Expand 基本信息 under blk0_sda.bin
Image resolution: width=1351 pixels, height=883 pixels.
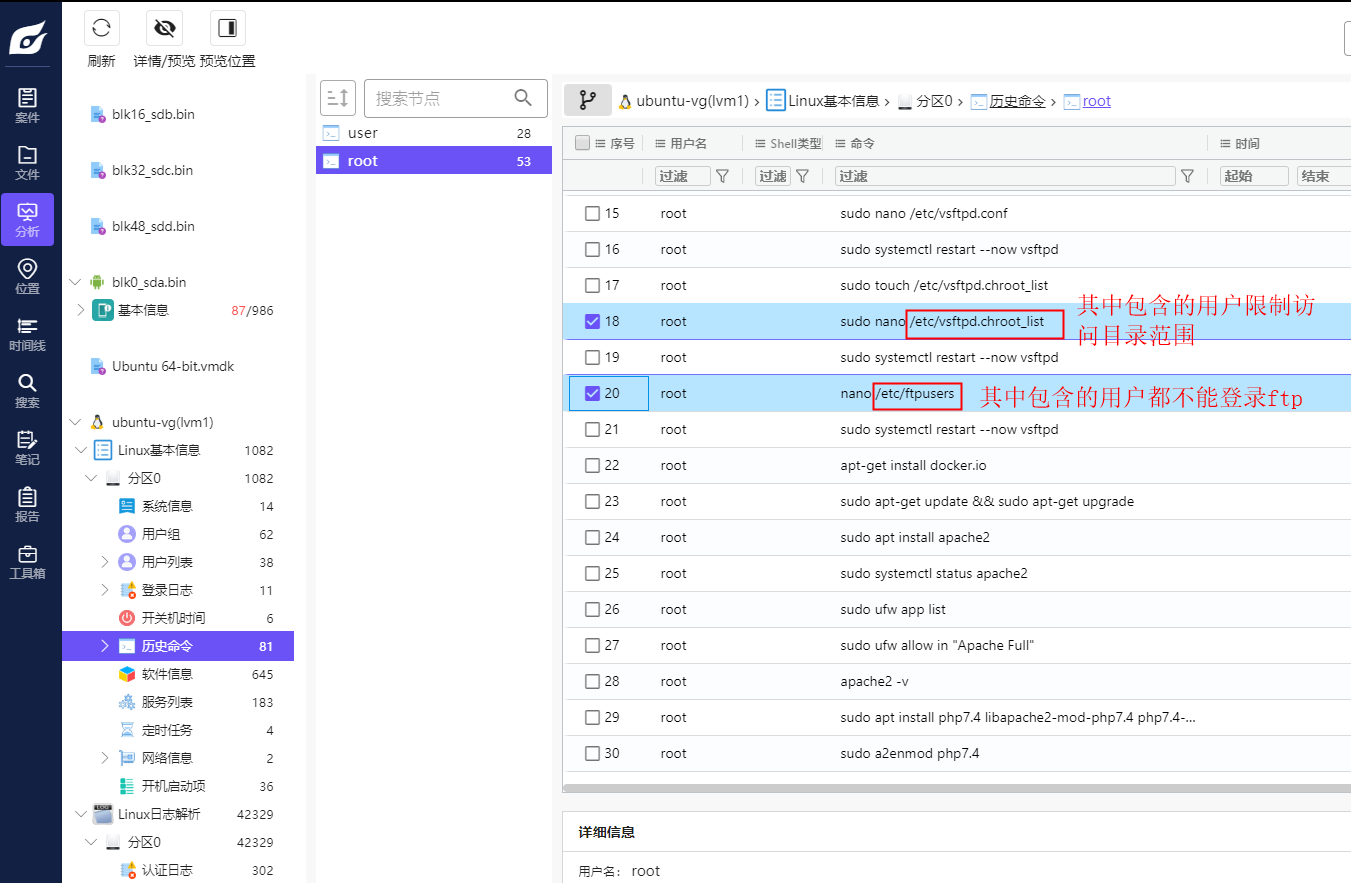click(x=81, y=310)
